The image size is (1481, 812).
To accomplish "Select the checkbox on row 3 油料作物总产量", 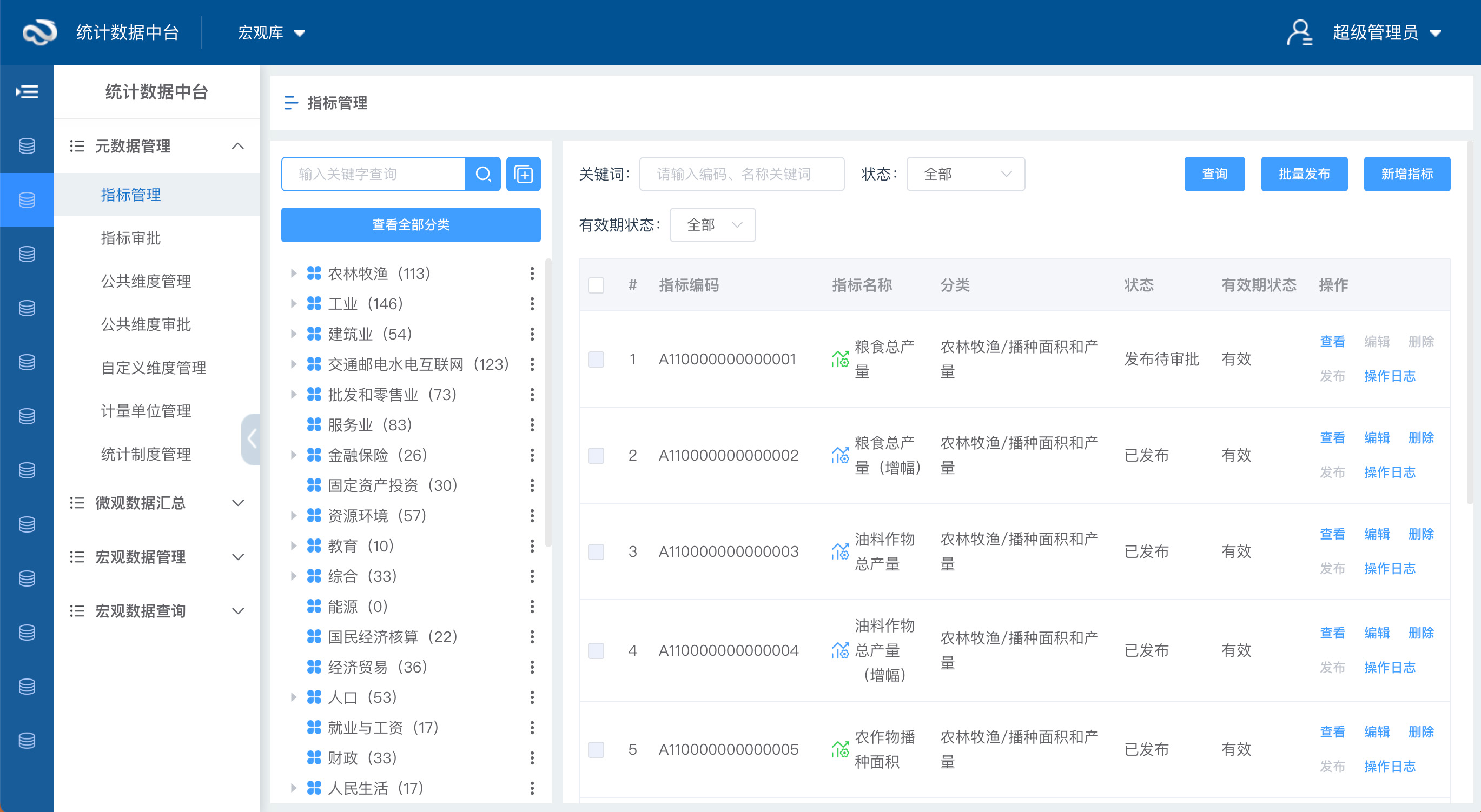I will pos(596,551).
